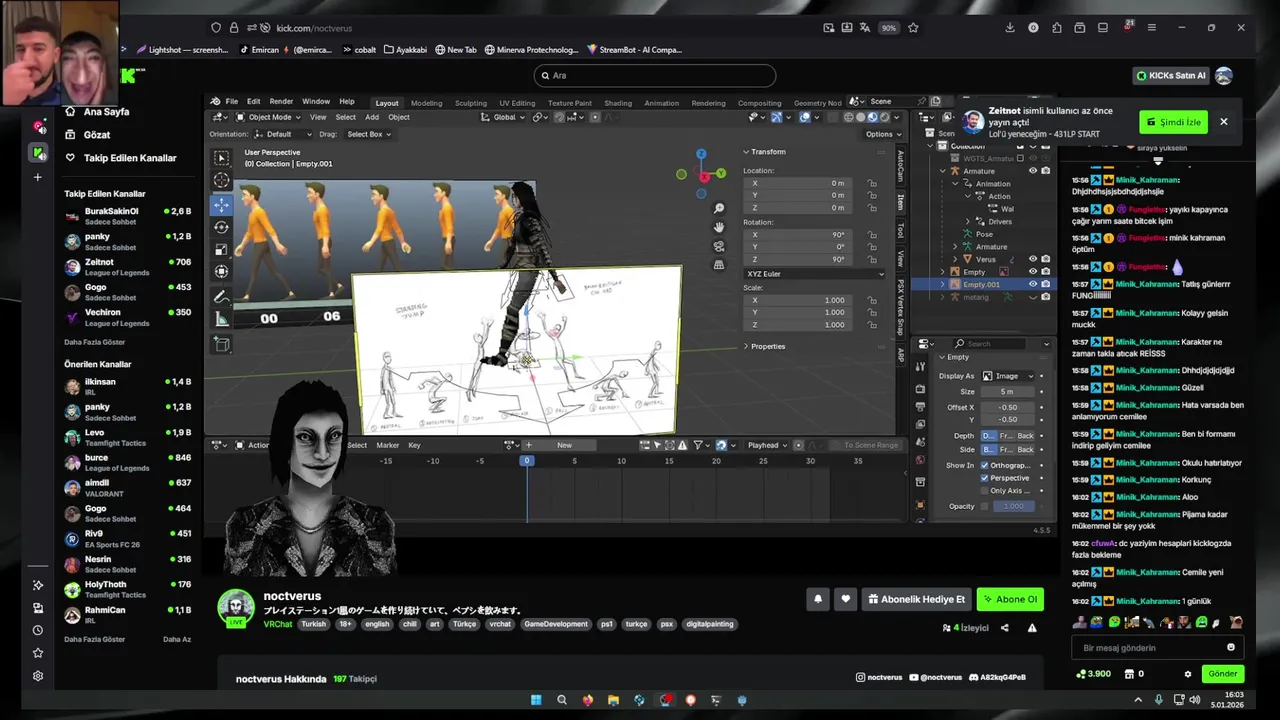Switch to Sculpting workspace tab

471,103
